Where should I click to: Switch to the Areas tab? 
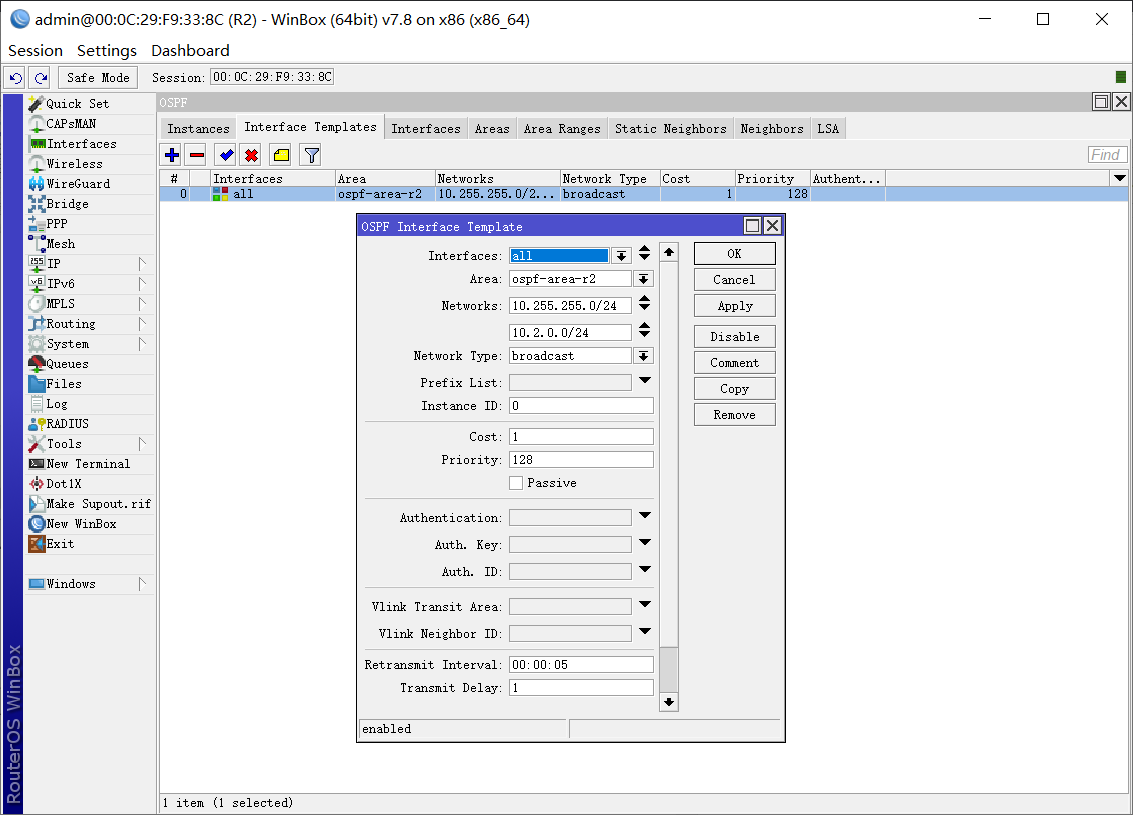click(492, 129)
